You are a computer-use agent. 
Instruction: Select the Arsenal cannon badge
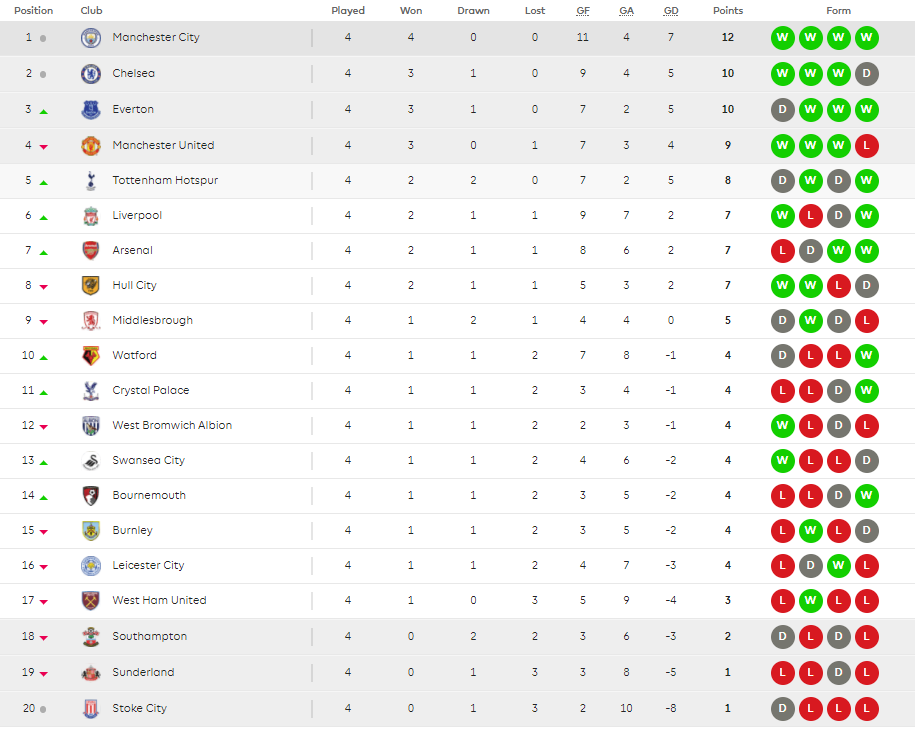[90, 251]
